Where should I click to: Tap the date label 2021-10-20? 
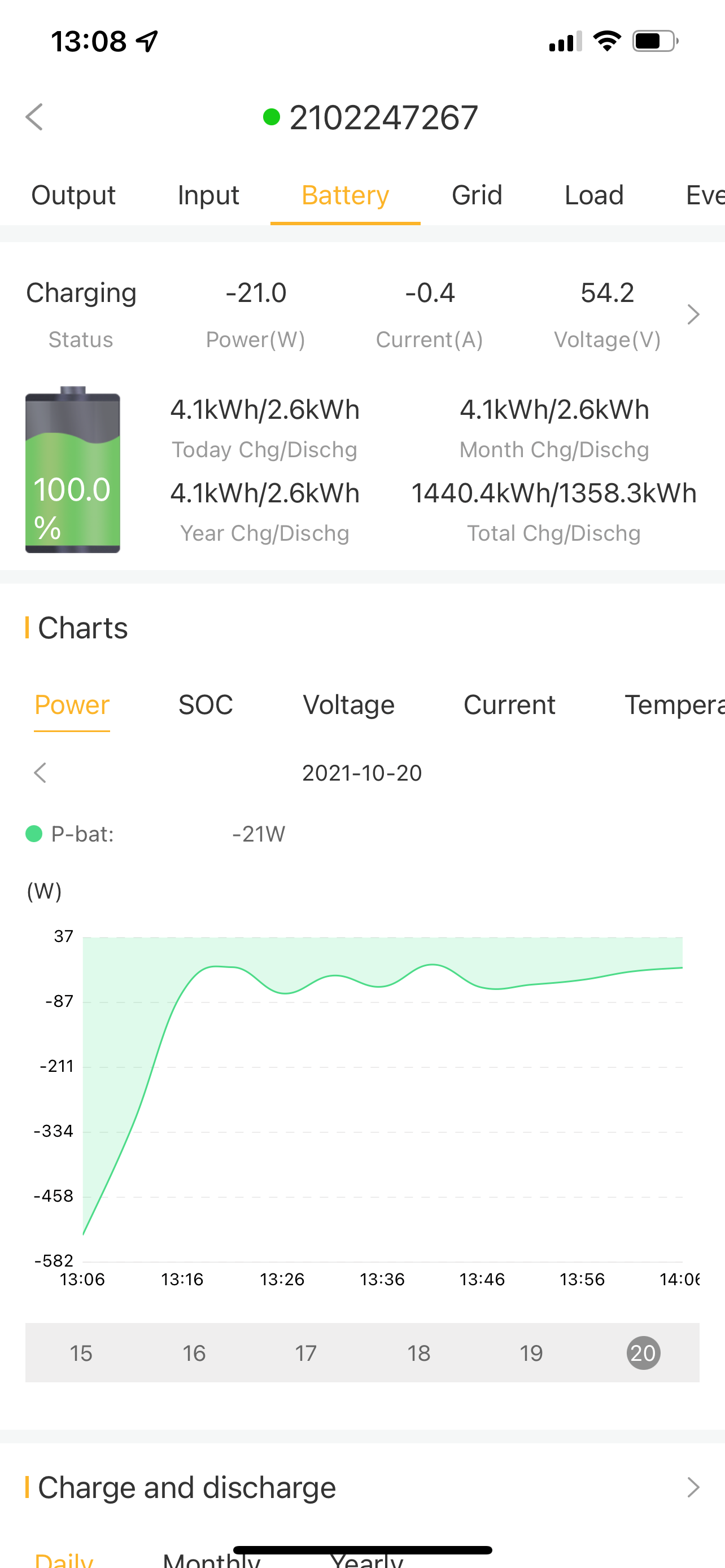[x=362, y=773]
